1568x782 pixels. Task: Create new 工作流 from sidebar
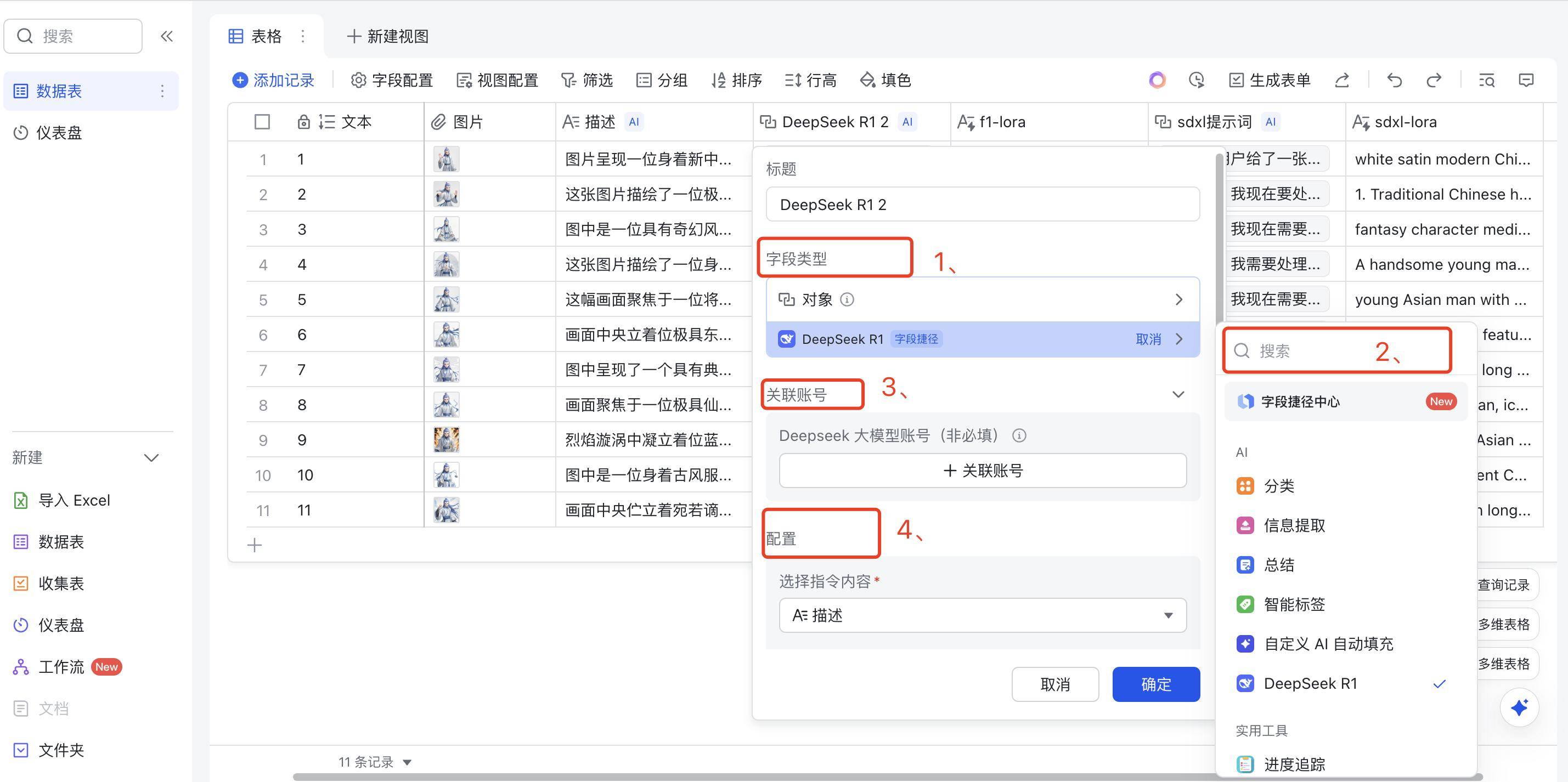point(67,666)
